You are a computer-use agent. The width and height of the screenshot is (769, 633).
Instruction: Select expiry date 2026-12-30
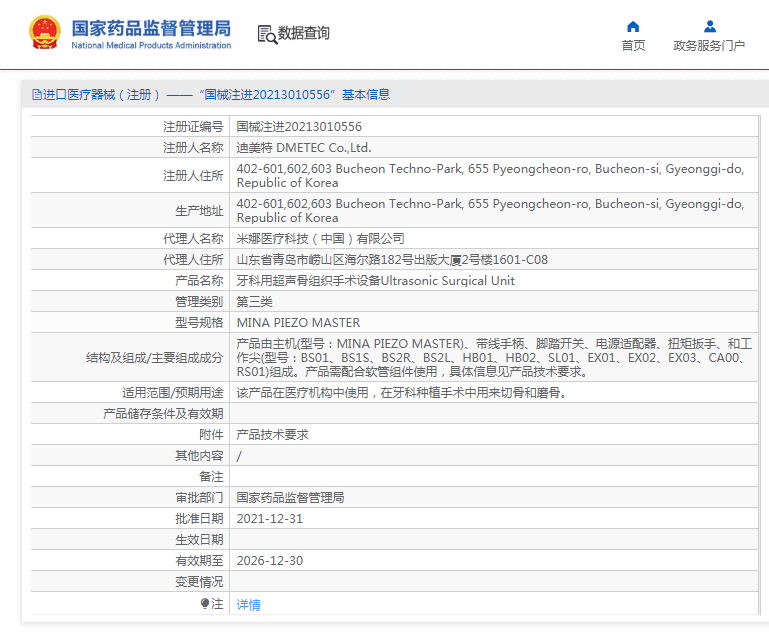270,560
